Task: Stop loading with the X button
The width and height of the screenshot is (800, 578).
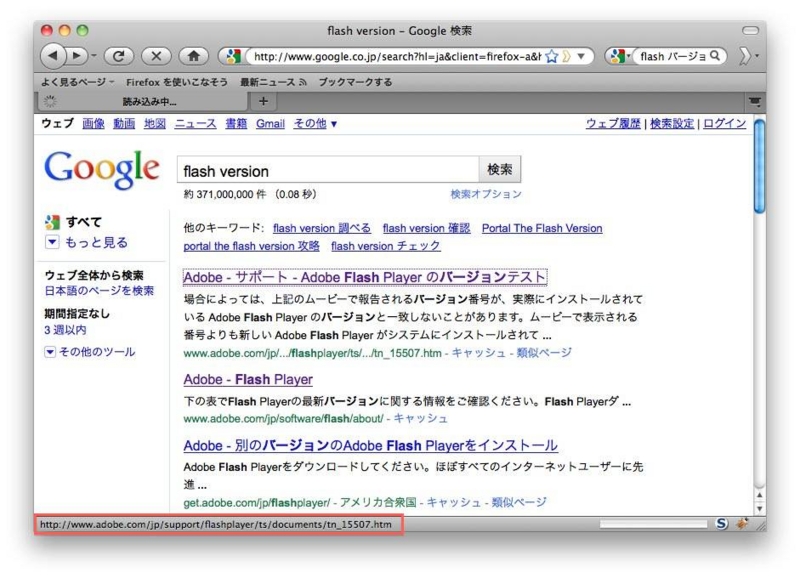Action: (156, 56)
